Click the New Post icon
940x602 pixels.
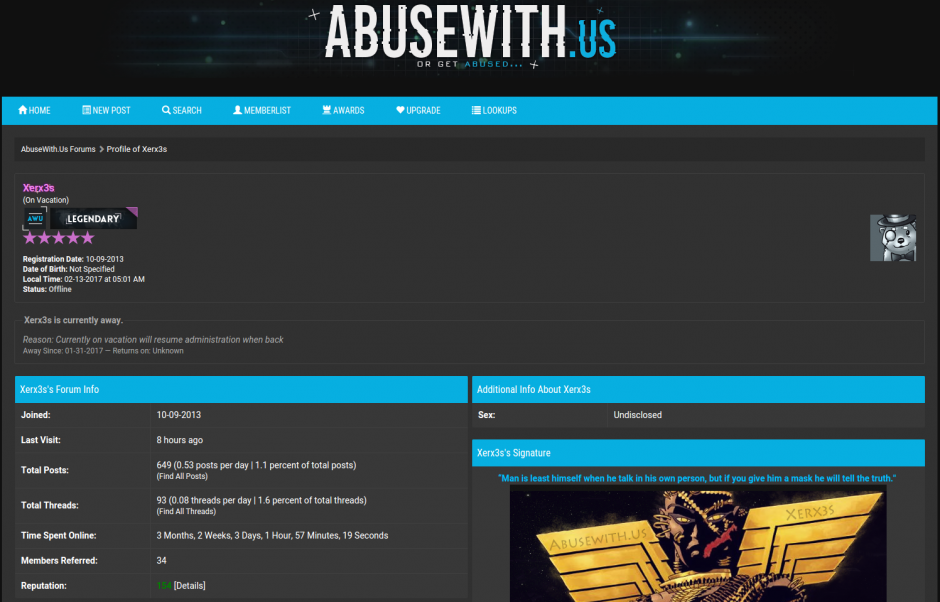(85, 110)
